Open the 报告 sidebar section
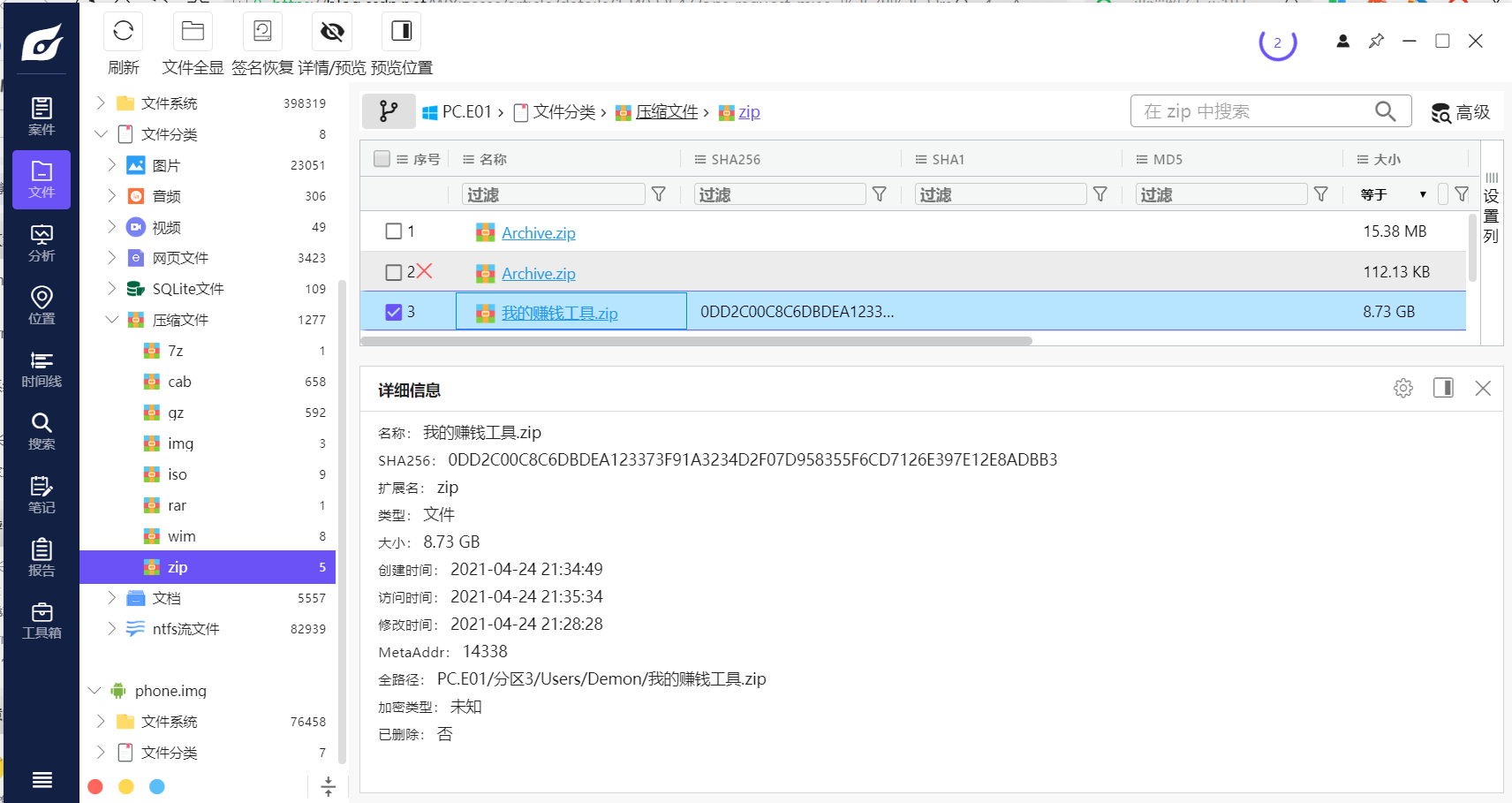 42,557
